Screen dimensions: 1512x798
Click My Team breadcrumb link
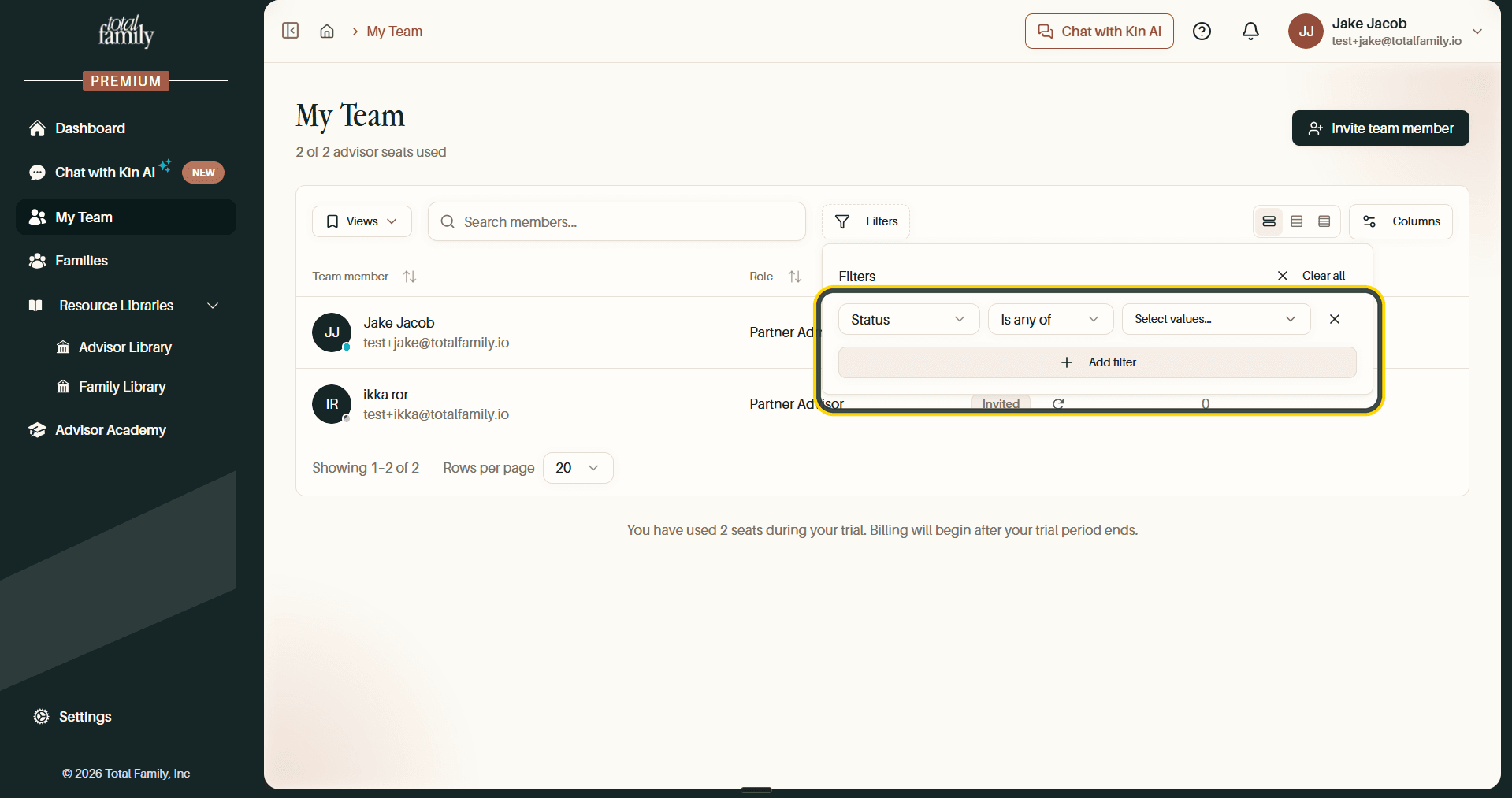(x=394, y=32)
